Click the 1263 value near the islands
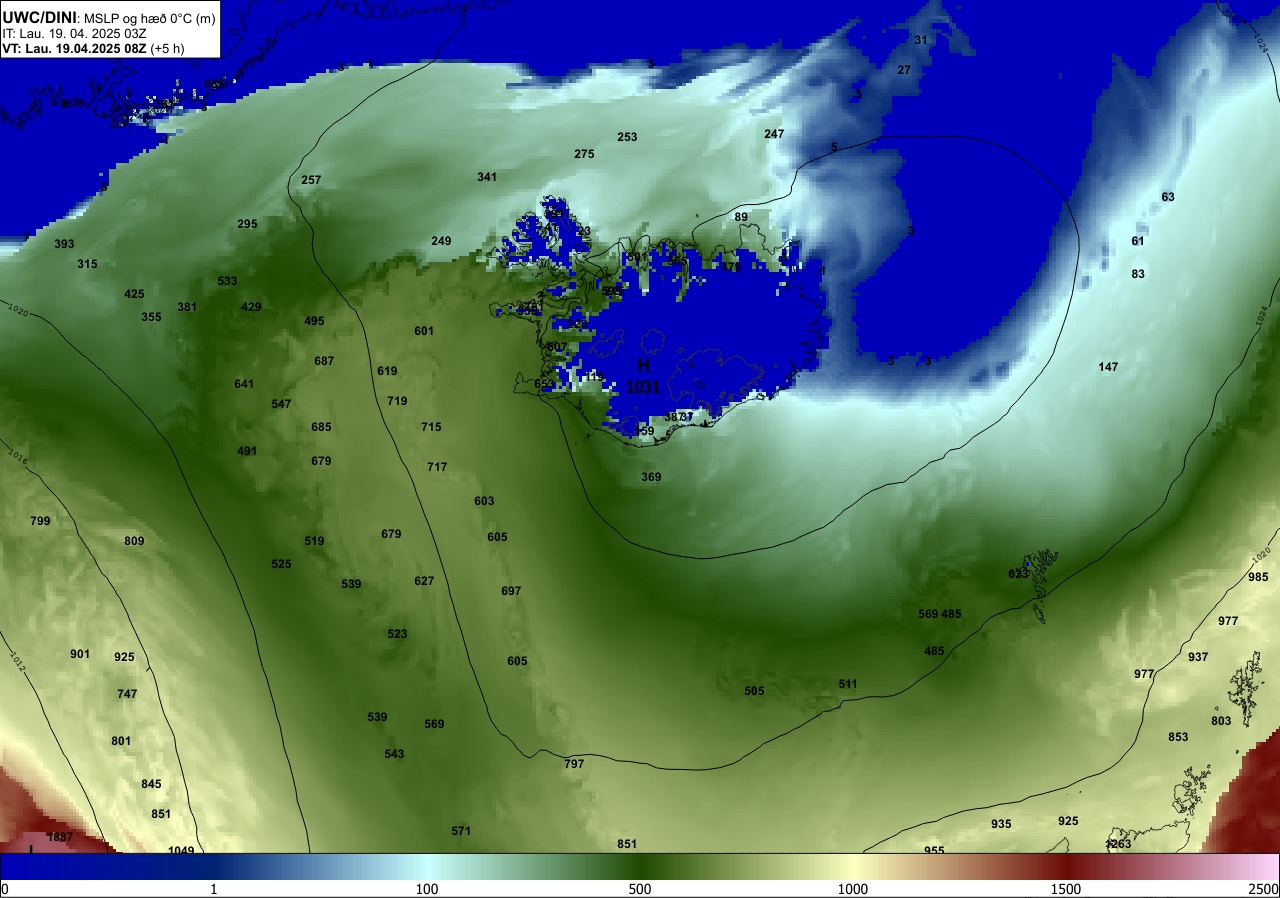1280x898 pixels. pyautogui.click(x=1118, y=844)
